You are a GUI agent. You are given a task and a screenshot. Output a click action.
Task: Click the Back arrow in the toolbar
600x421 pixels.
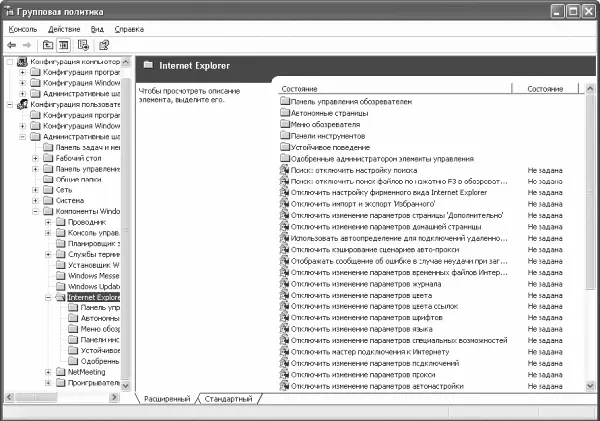coord(11,45)
